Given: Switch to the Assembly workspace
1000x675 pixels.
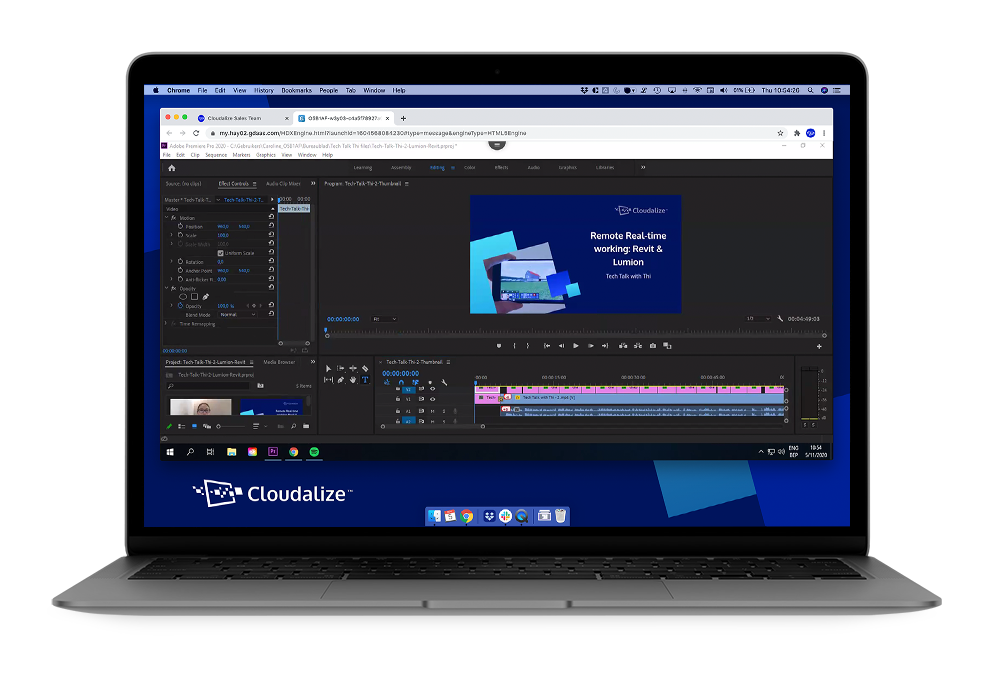Looking at the screenshot, I should click(401, 168).
